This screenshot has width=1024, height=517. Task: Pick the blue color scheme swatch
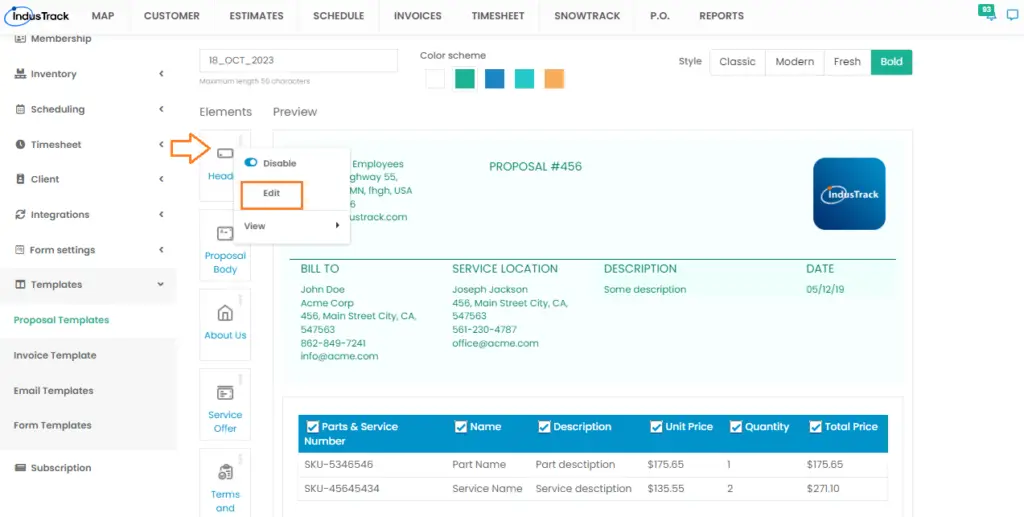pyautogui.click(x=494, y=79)
